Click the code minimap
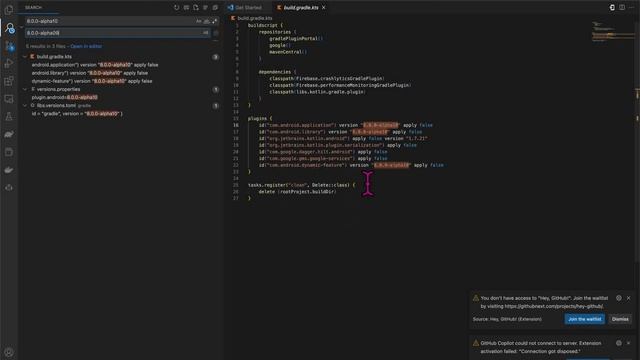 pyautogui.click(x=612, y=33)
